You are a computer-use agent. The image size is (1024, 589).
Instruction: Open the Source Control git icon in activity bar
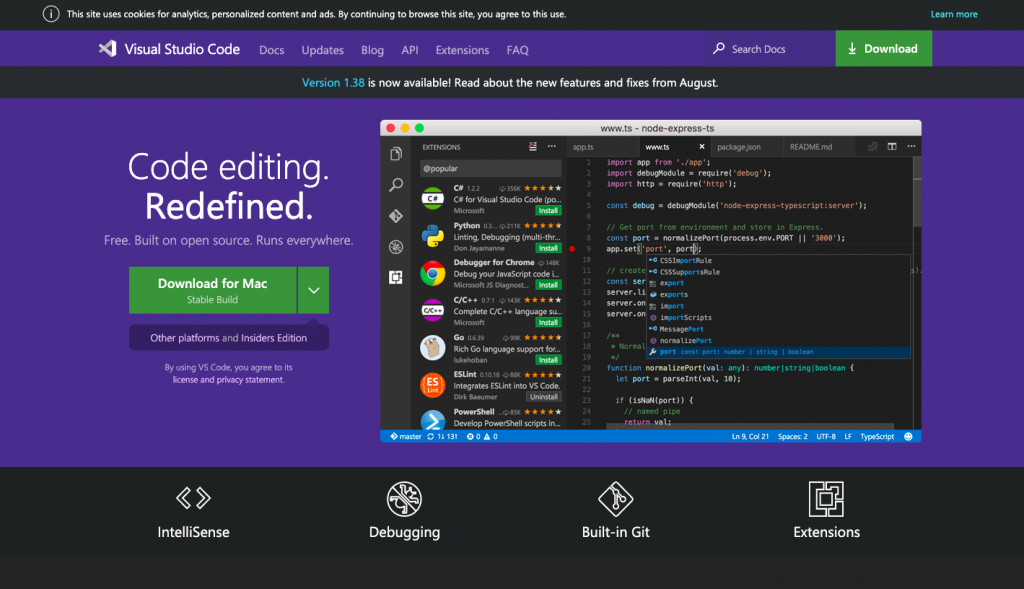396,216
